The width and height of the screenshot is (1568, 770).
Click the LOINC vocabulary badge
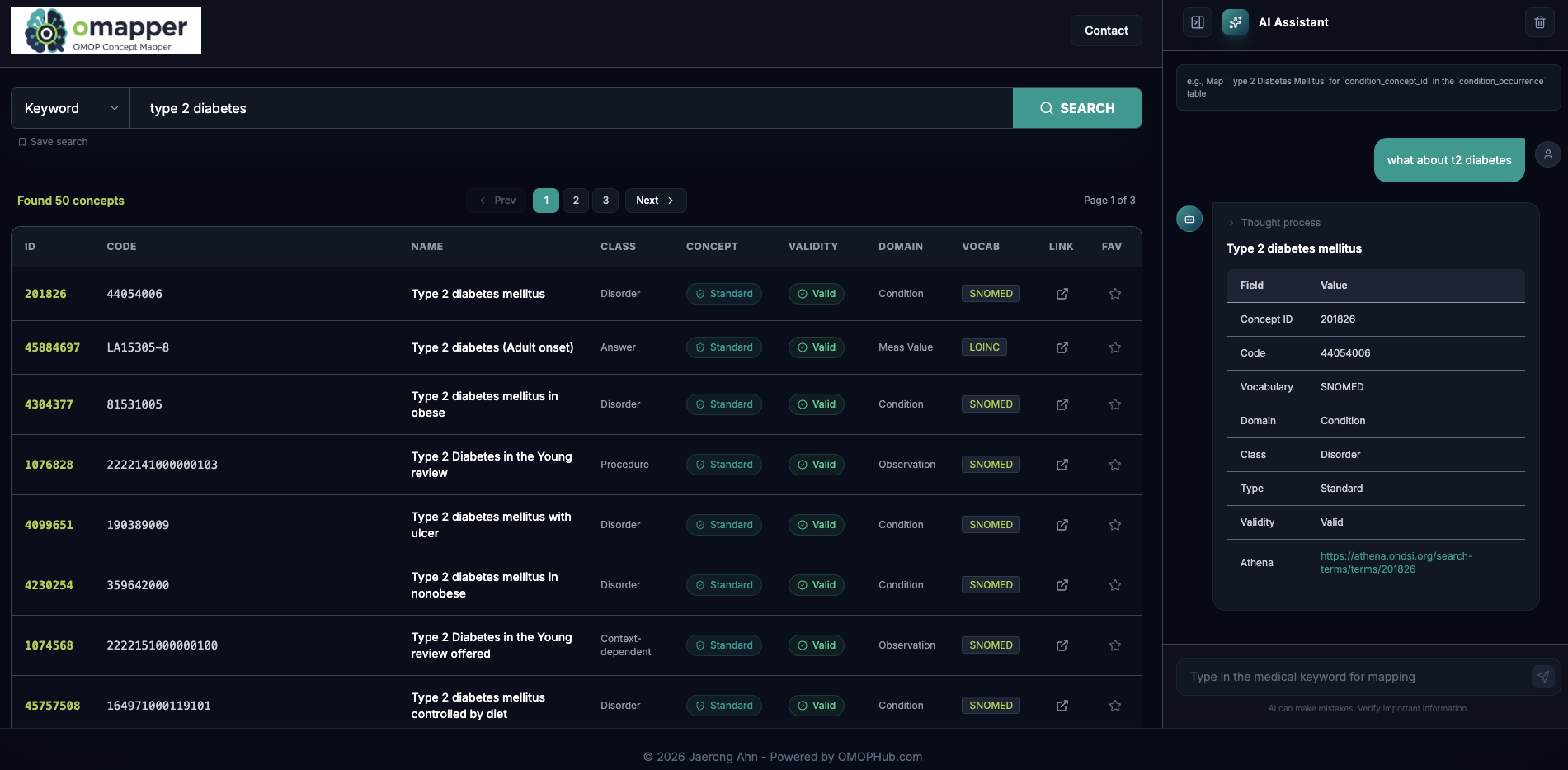tap(984, 347)
